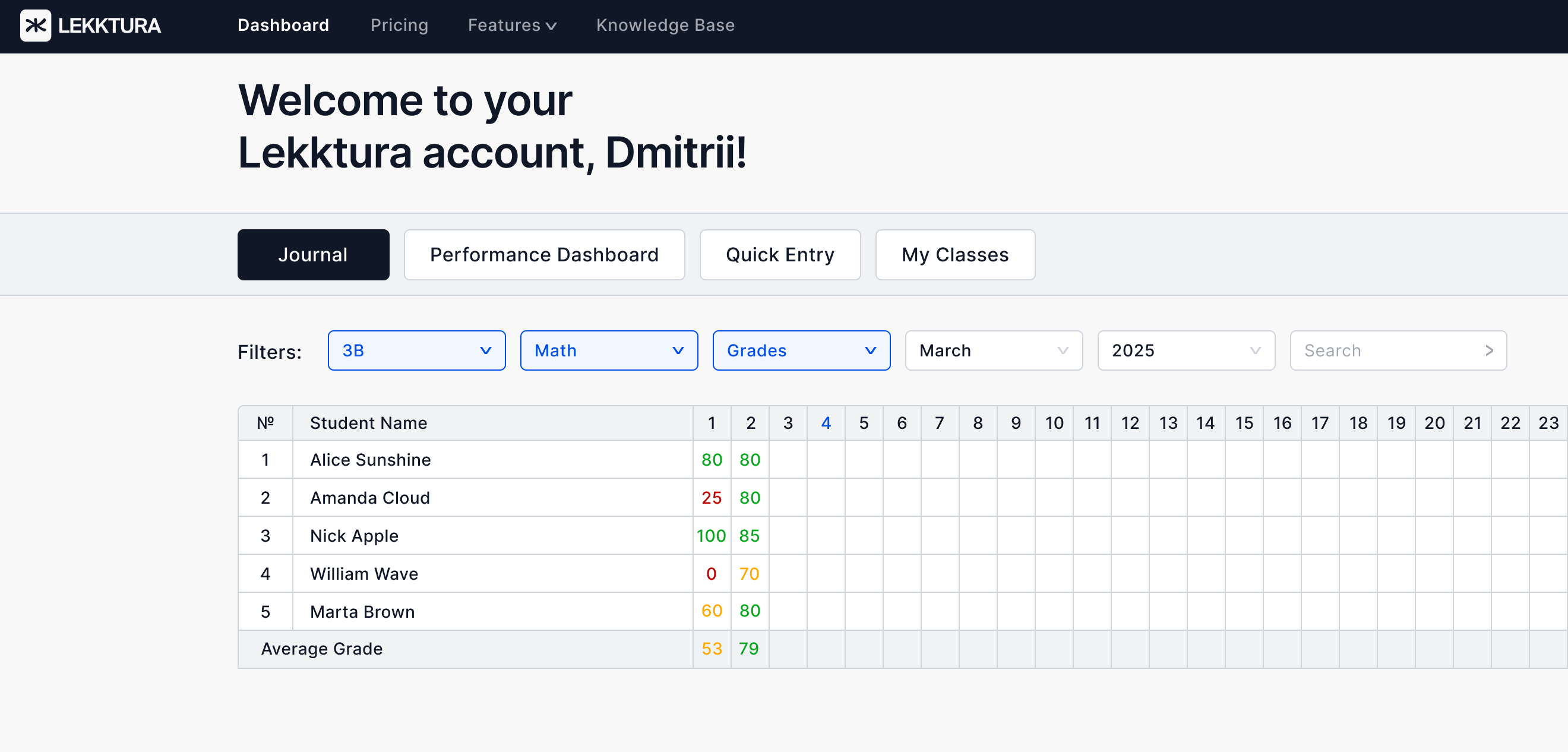1568x752 pixels.
Task: Expand the March month dropdown
Action: click(x=994, y=350)
